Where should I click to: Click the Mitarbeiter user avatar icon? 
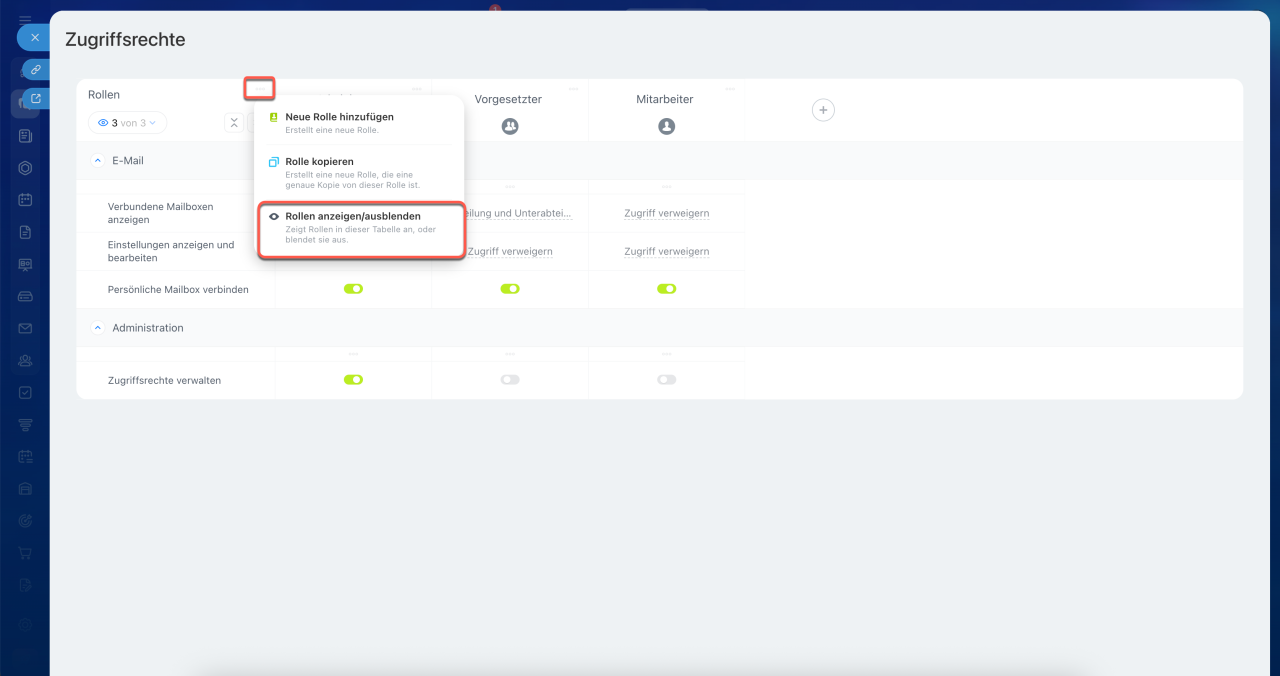[666, 126]
